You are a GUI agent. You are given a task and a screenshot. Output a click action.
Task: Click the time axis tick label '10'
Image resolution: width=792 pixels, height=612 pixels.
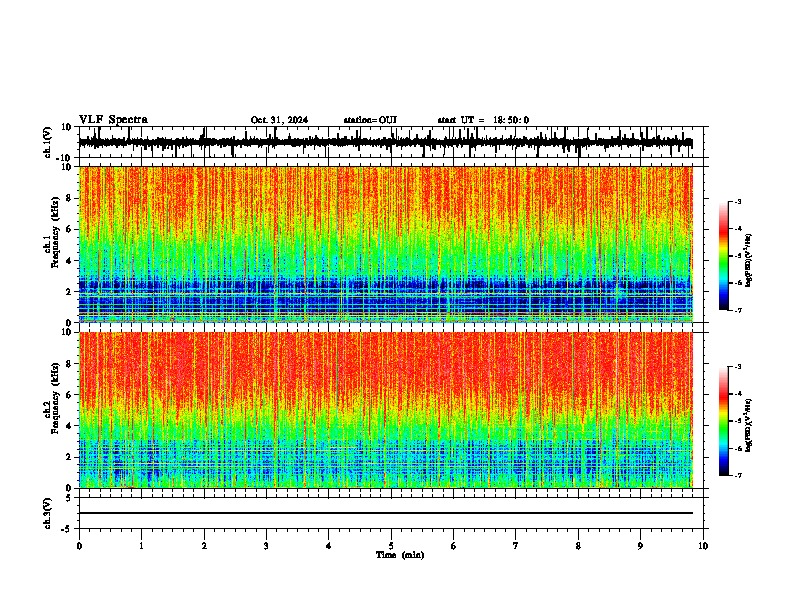pyautogui.click(x=703, y=546)
